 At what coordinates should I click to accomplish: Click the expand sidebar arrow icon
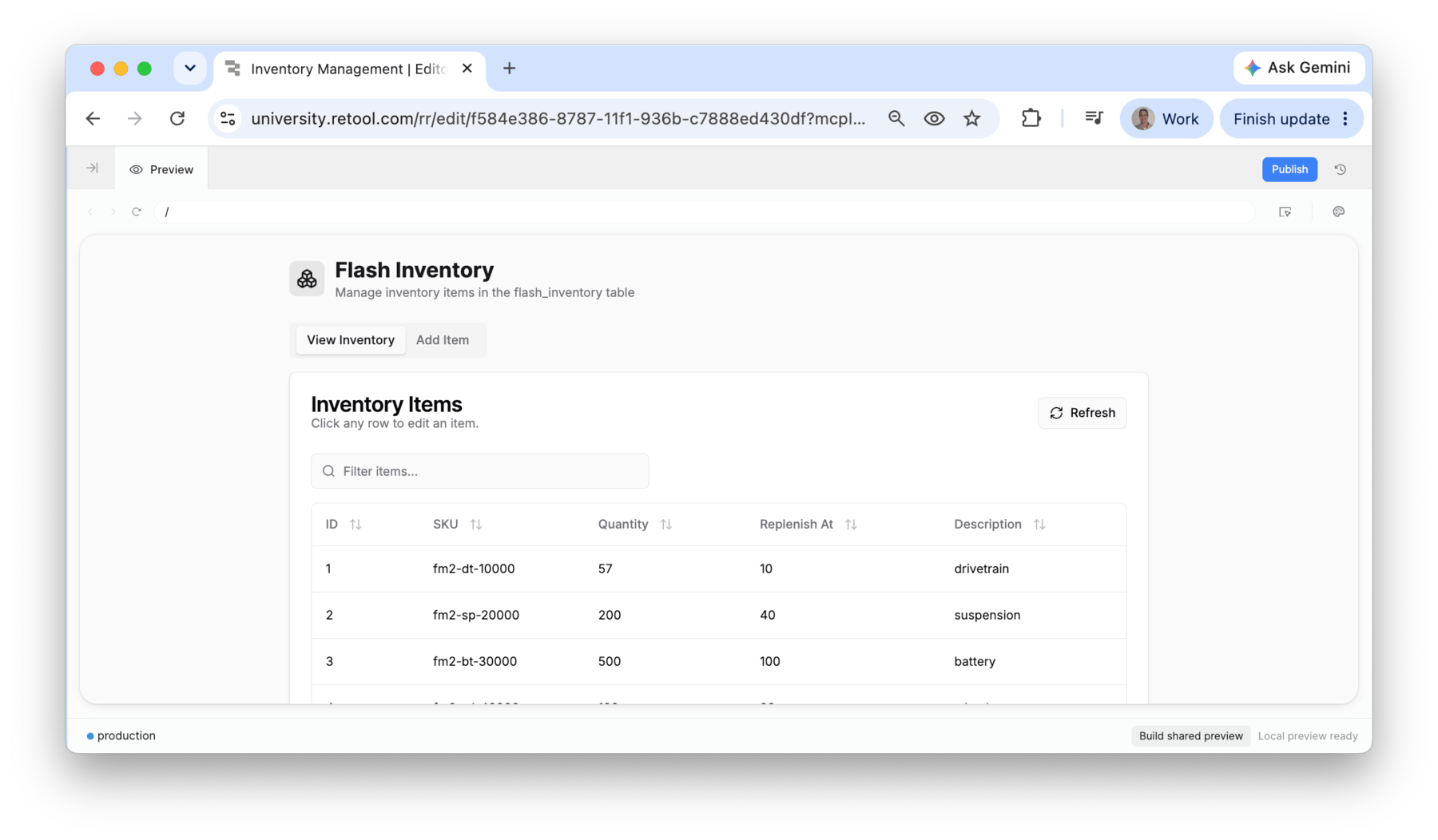tap(92, 168)
